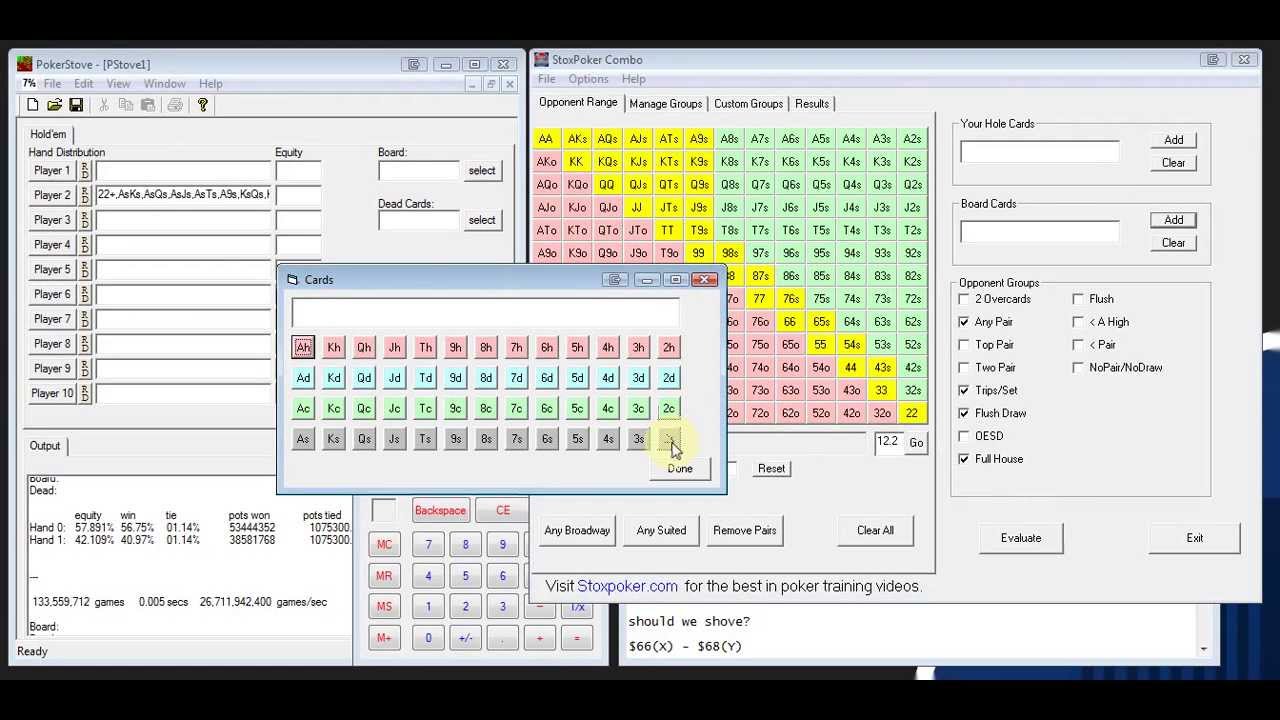Image resolution: width=1280 pixels, height=720 pixels.
Task: Click the New document toolbar icon
Action: coord(33,105)
